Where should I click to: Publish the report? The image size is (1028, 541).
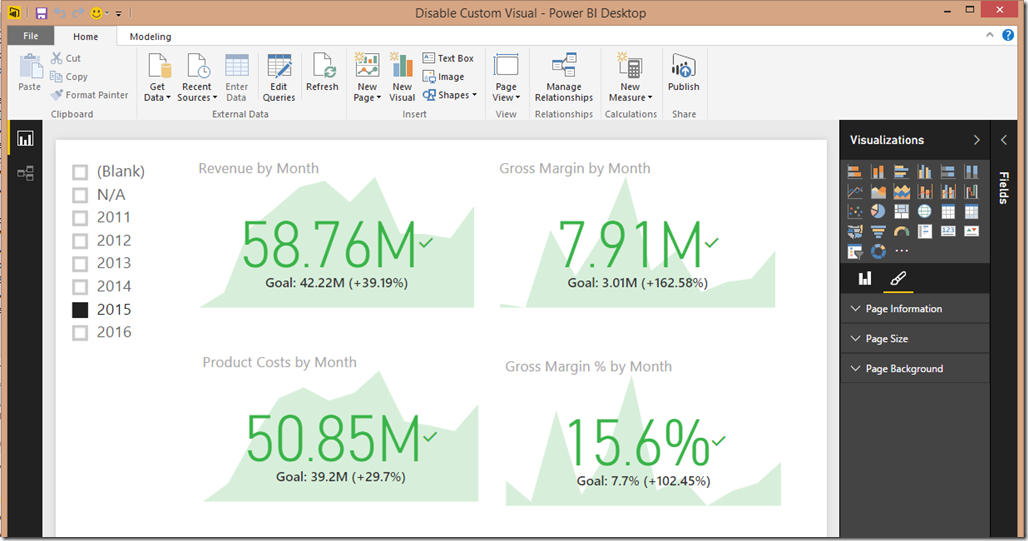pyautogui.click(x=684, y=72)
